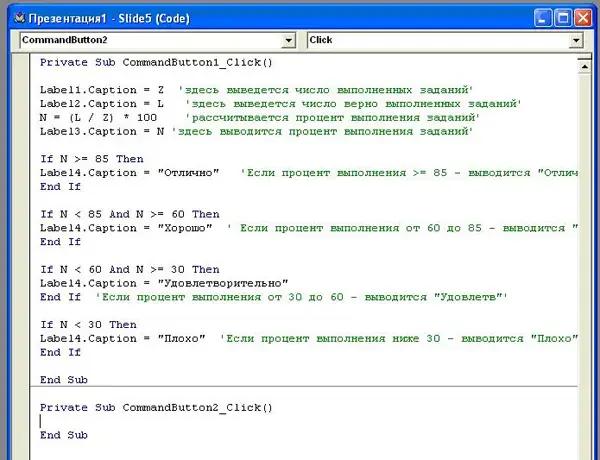Click the CommandButton2 text in the object box
Image resolution: width=600 pixels, height=460 pixels.
[60, 40]
